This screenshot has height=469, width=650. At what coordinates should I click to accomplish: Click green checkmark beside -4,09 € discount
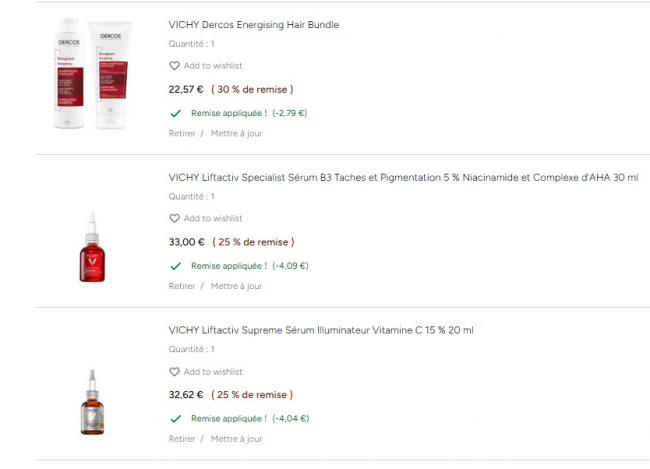pyautogui.click(x=176, y=266)
